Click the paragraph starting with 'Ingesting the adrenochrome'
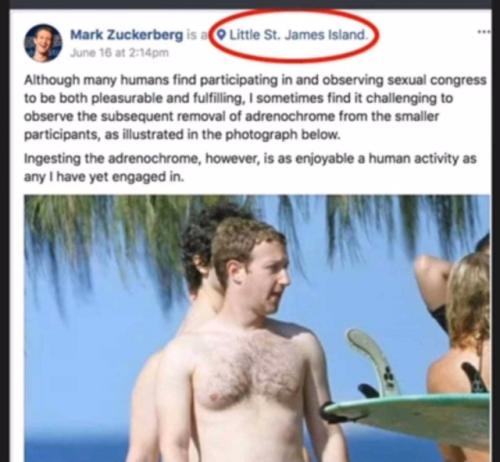500x462 pixels. click(250, 168)
